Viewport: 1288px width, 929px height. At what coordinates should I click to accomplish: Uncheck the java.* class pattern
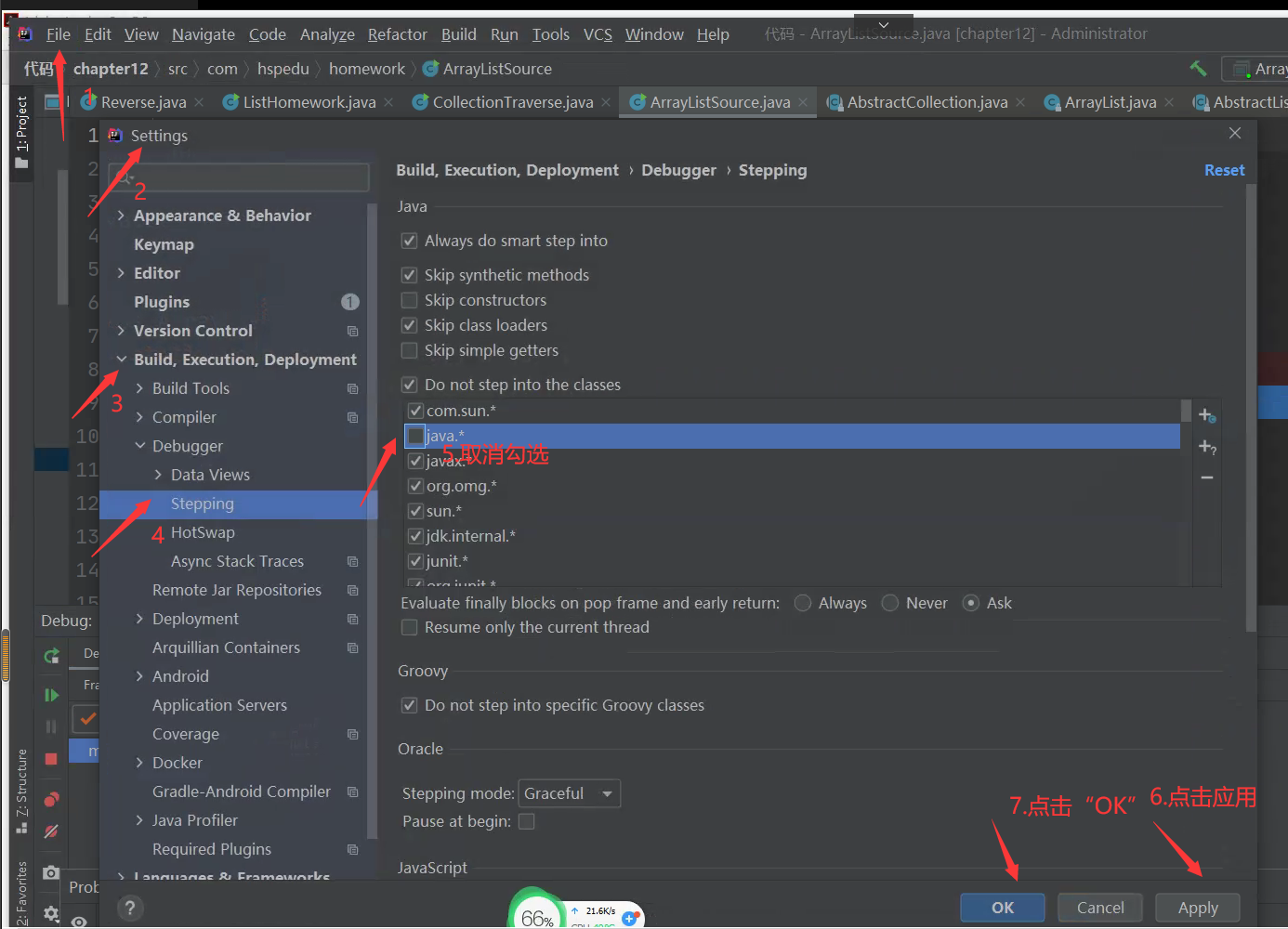coord(414,435)
